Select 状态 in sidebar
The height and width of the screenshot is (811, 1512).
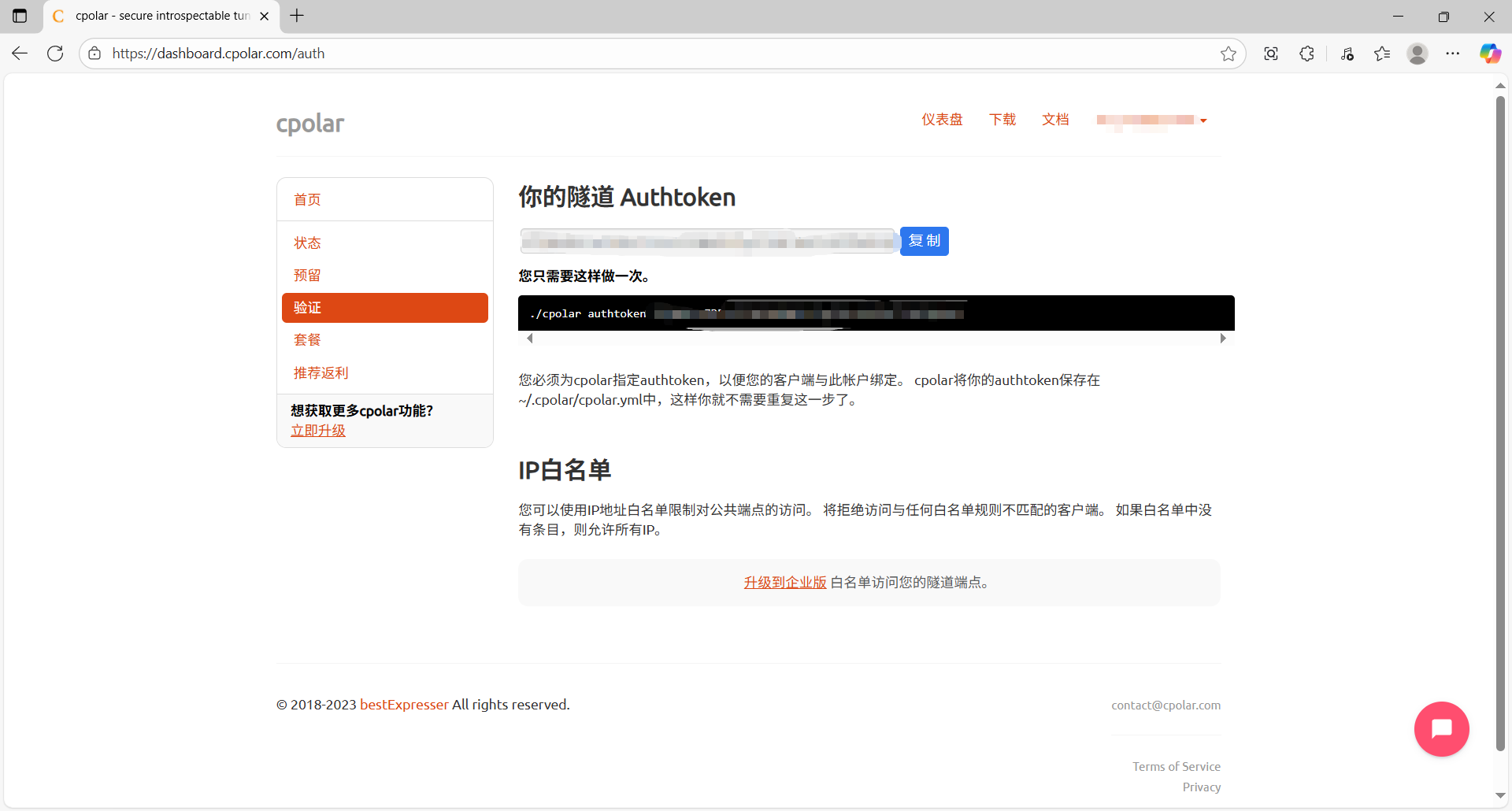click(307, 243)
